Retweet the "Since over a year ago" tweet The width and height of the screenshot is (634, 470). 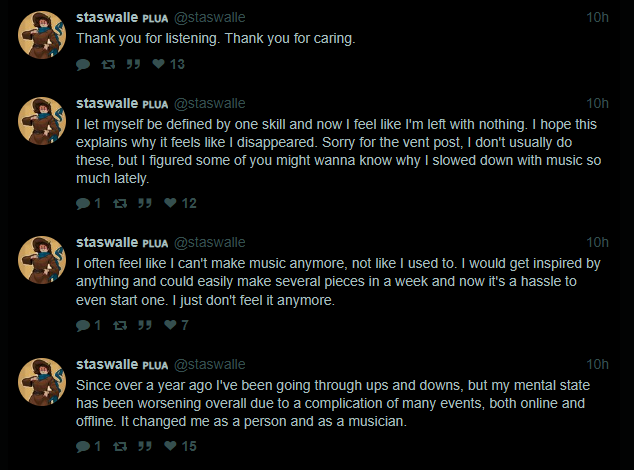click(121, 447)
